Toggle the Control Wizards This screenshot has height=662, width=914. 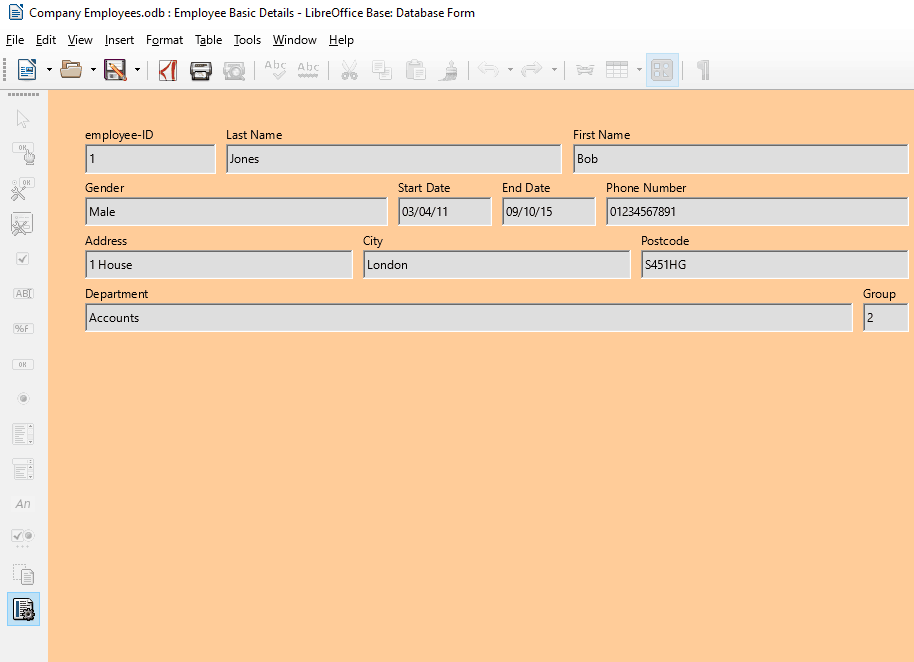point(23,188)
